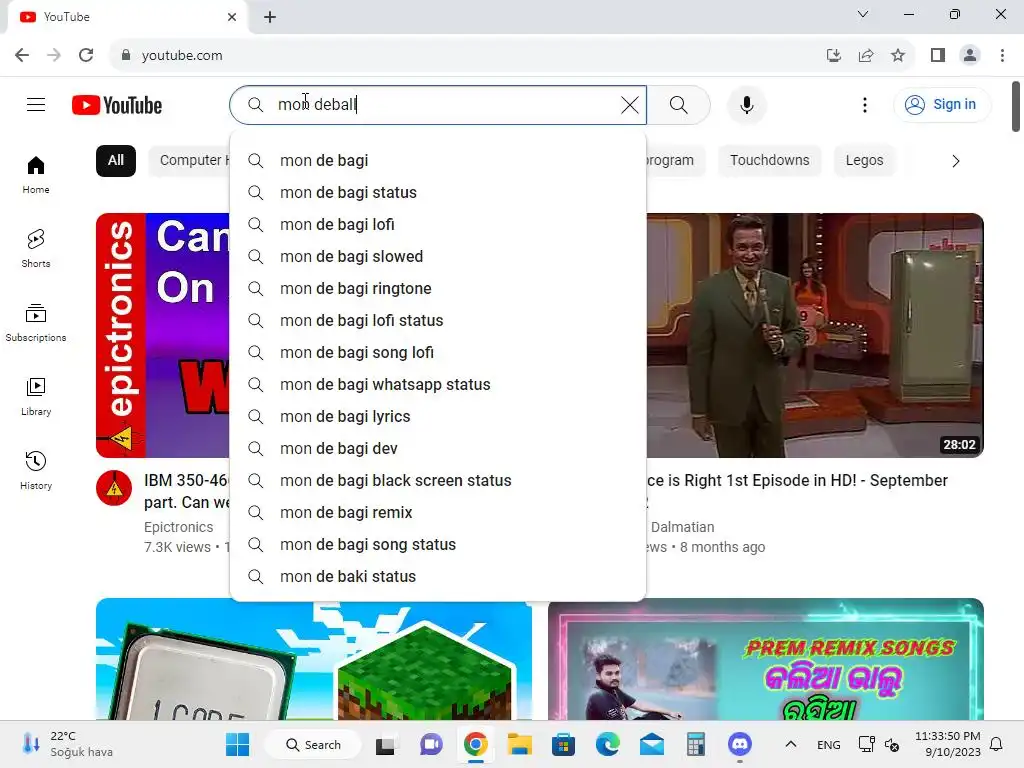The image size is (1024, 768).
Task: Open the Chrome profile avatar
Action: point(970,56)
